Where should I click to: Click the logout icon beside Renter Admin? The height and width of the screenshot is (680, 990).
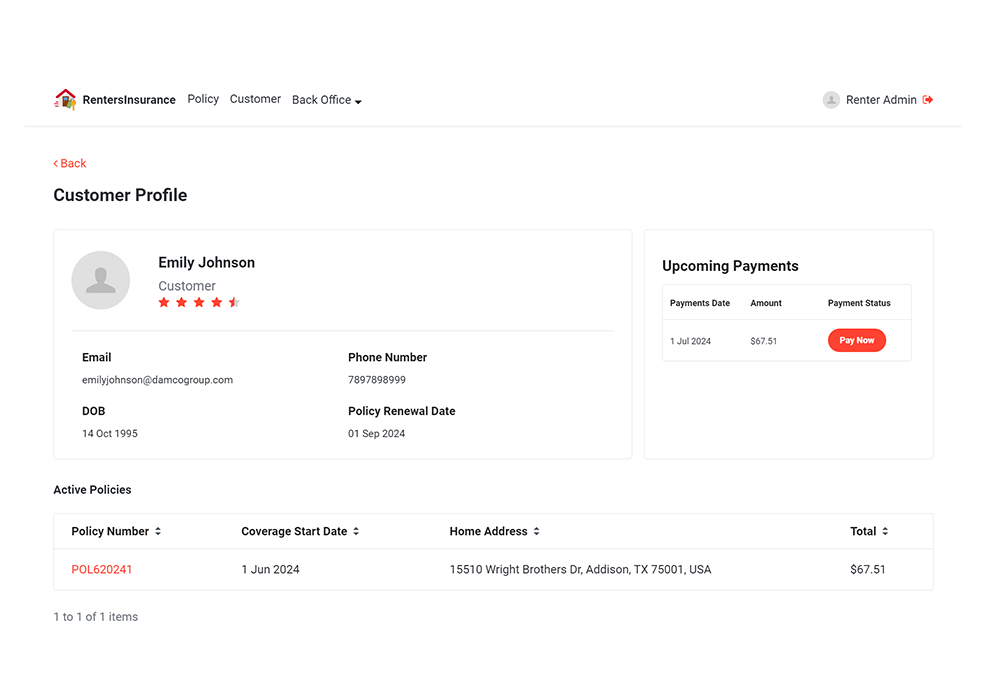click(x=928, y=99)
